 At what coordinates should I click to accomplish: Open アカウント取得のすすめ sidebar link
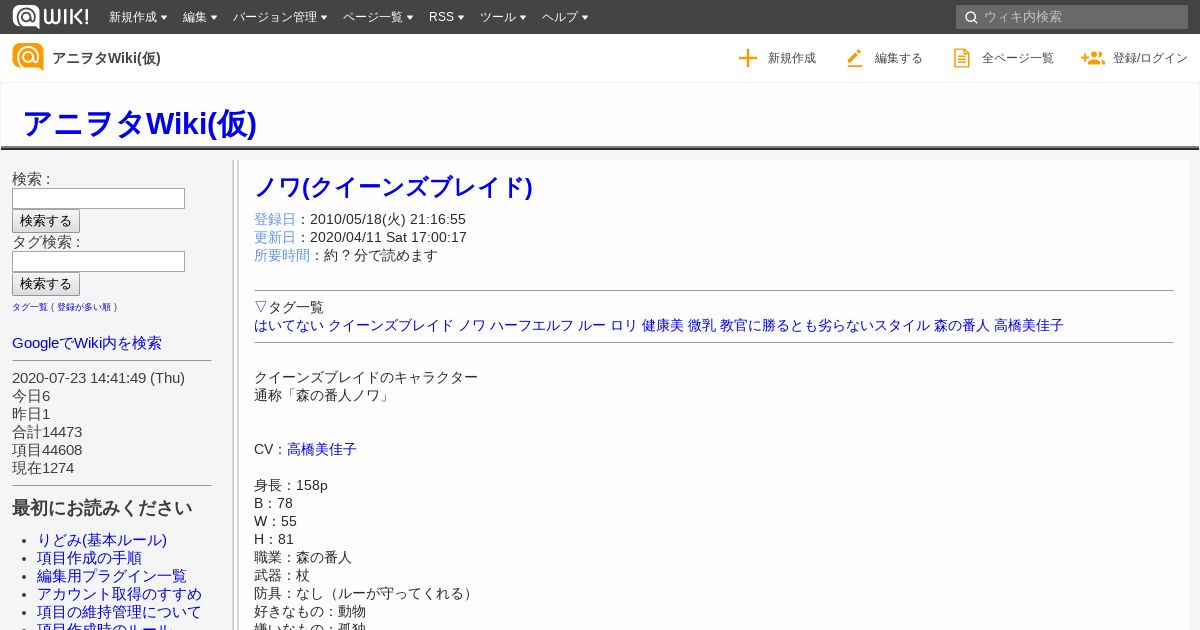(x=119, y=594)
